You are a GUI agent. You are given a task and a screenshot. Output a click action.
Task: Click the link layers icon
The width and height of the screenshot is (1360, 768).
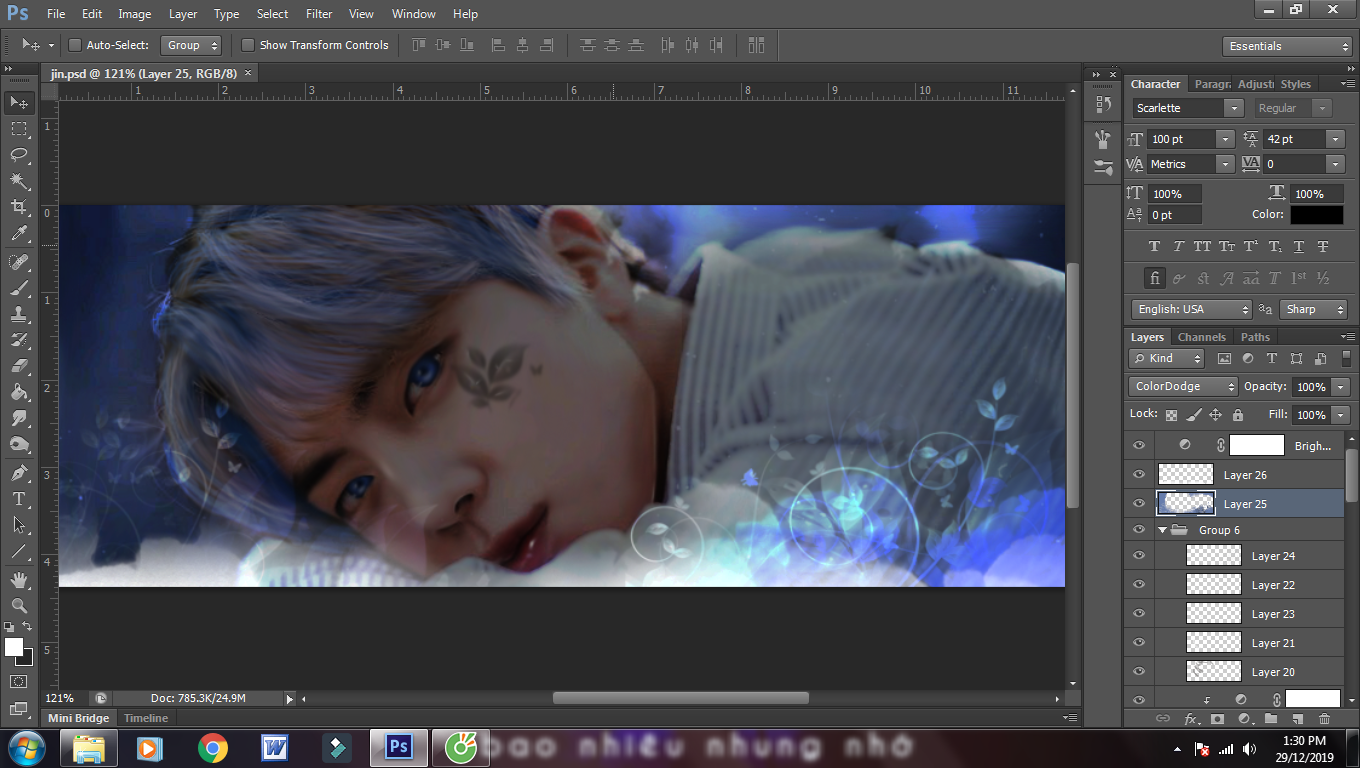coord(1163,719)
